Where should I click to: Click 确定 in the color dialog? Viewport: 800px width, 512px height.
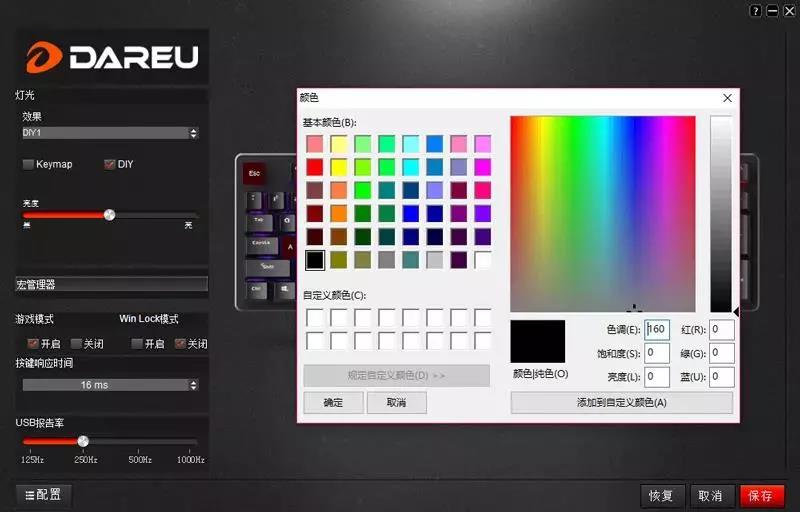pyautogui.click(x=333, y=403)
